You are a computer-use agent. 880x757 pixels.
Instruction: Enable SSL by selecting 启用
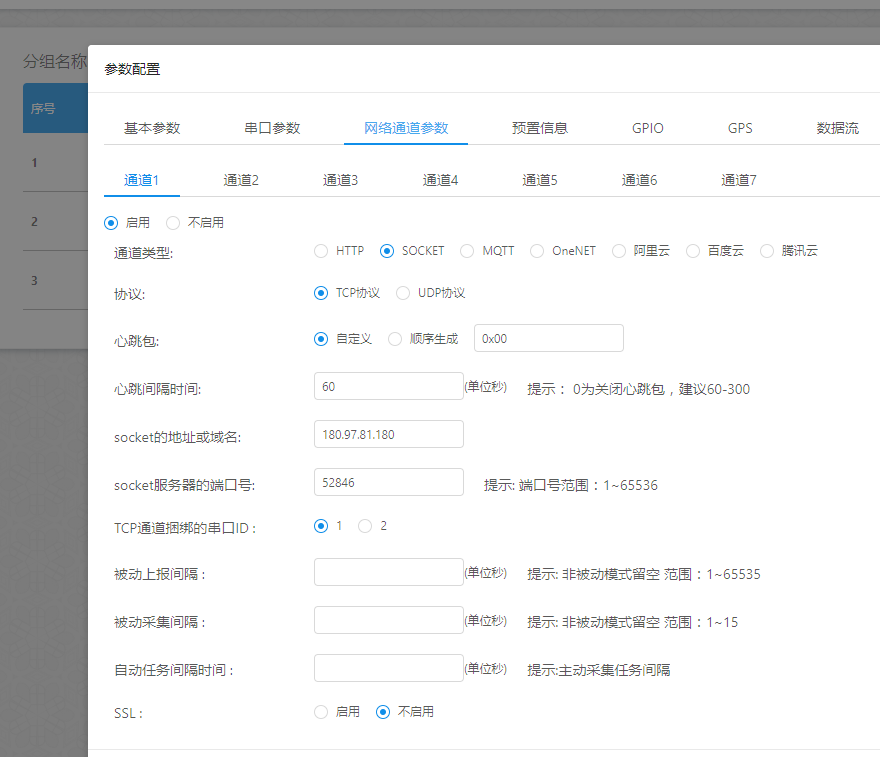tap(320, 712)
